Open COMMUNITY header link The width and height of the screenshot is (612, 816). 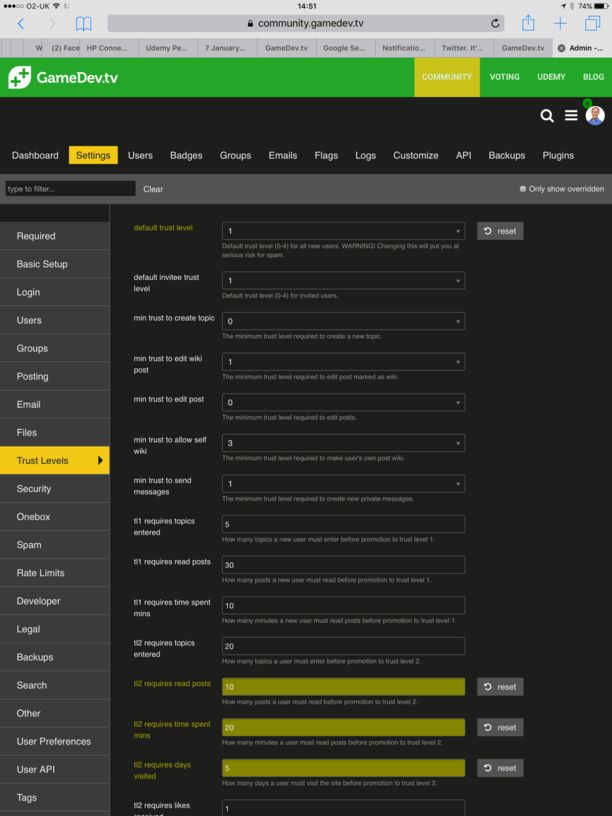(447, 77)
